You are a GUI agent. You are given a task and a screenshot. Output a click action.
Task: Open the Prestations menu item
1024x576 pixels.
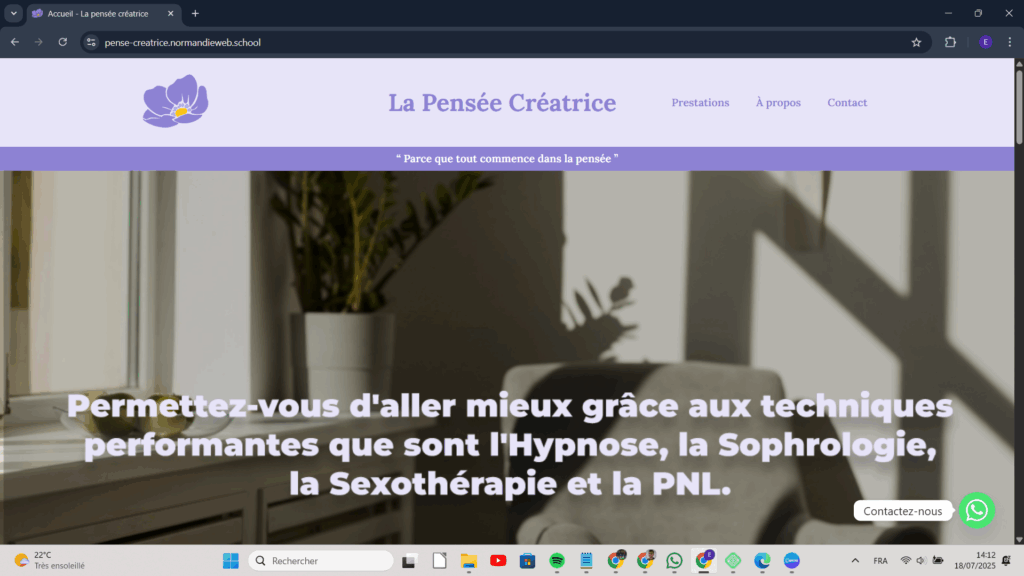700,103
